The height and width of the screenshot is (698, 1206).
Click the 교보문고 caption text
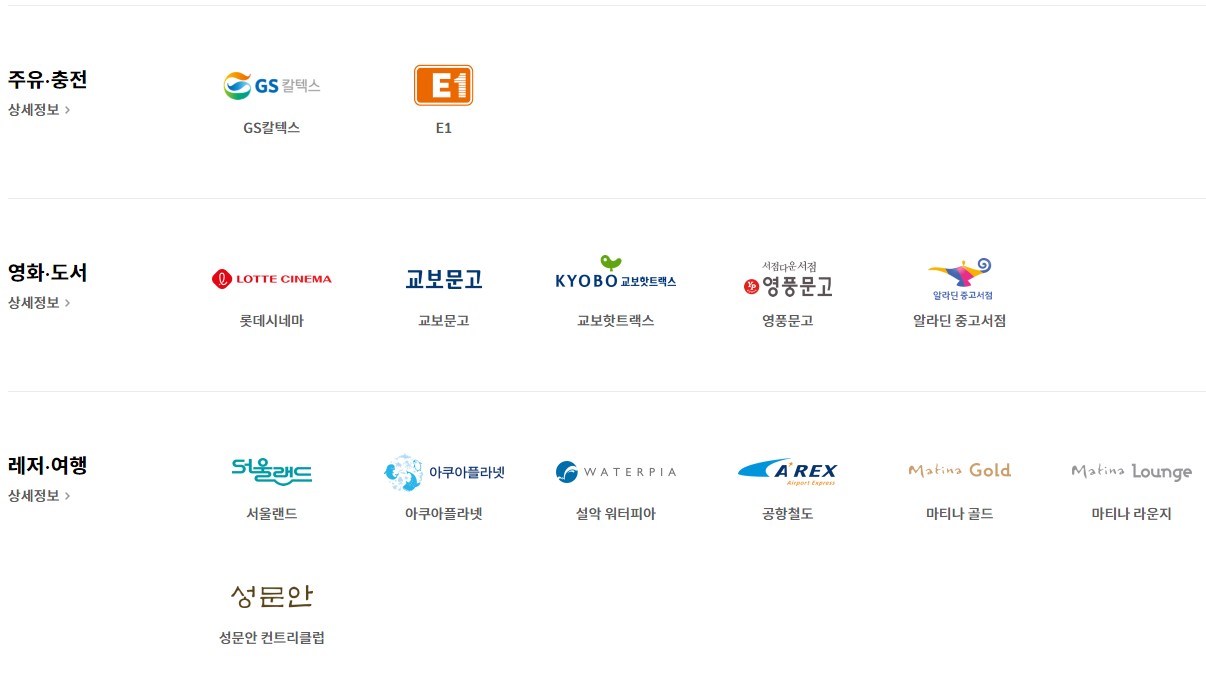[x=444, y=321]
